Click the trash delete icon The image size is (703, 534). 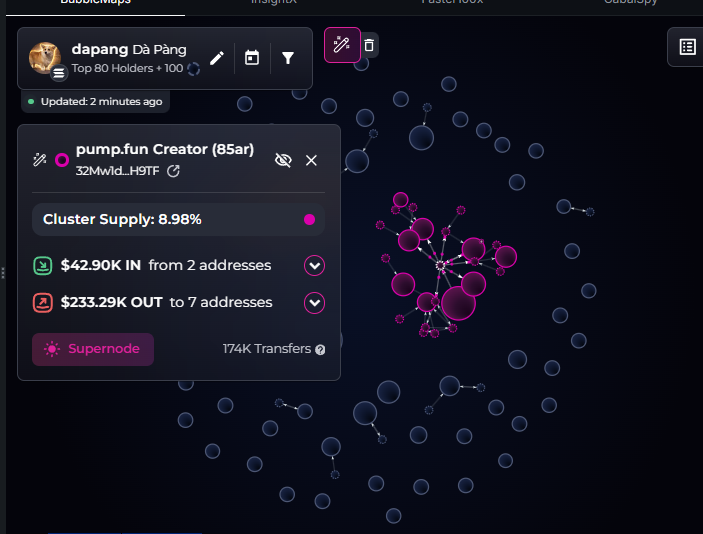point(369,45)
